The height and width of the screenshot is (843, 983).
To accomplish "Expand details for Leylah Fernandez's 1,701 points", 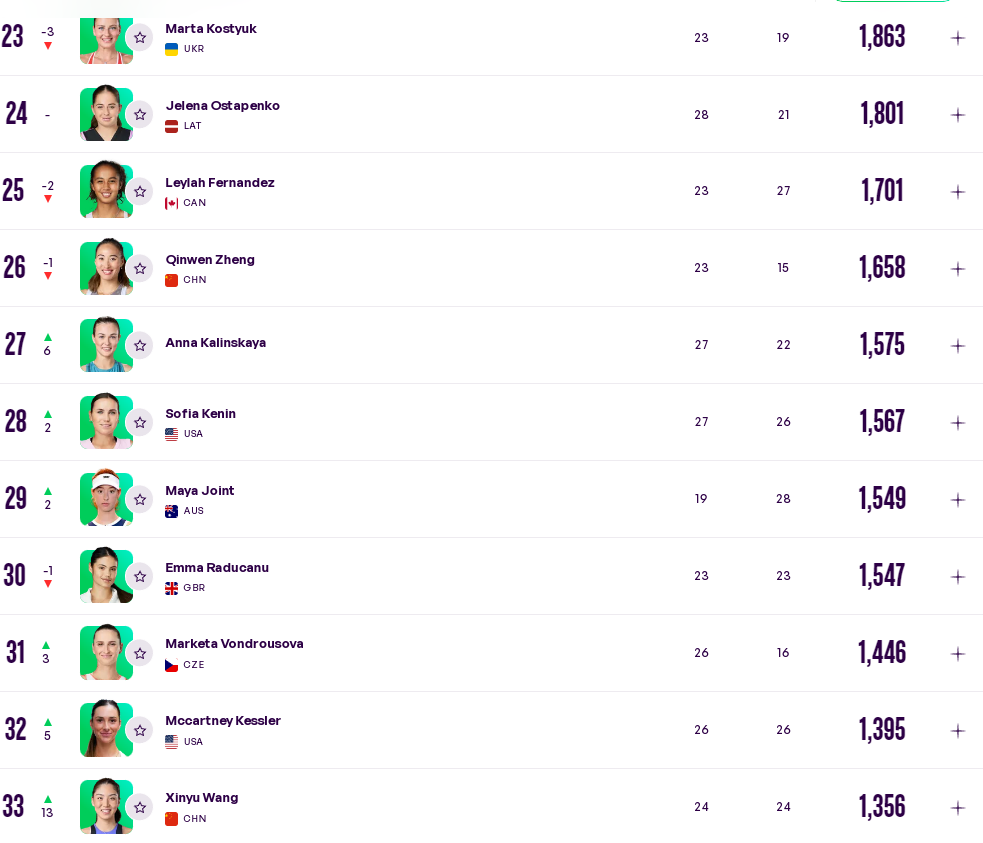I will point(957,192).
